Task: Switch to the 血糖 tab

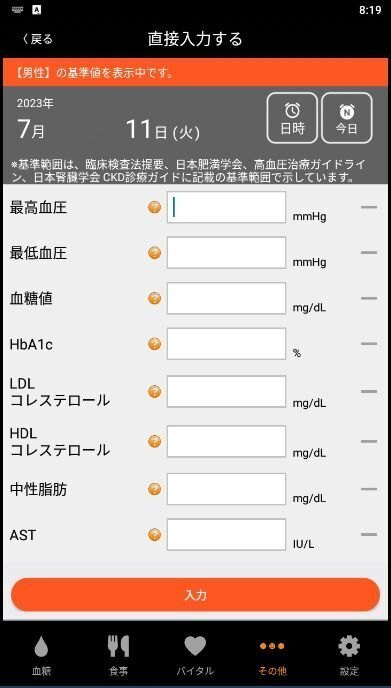Action: pos(41,656)
